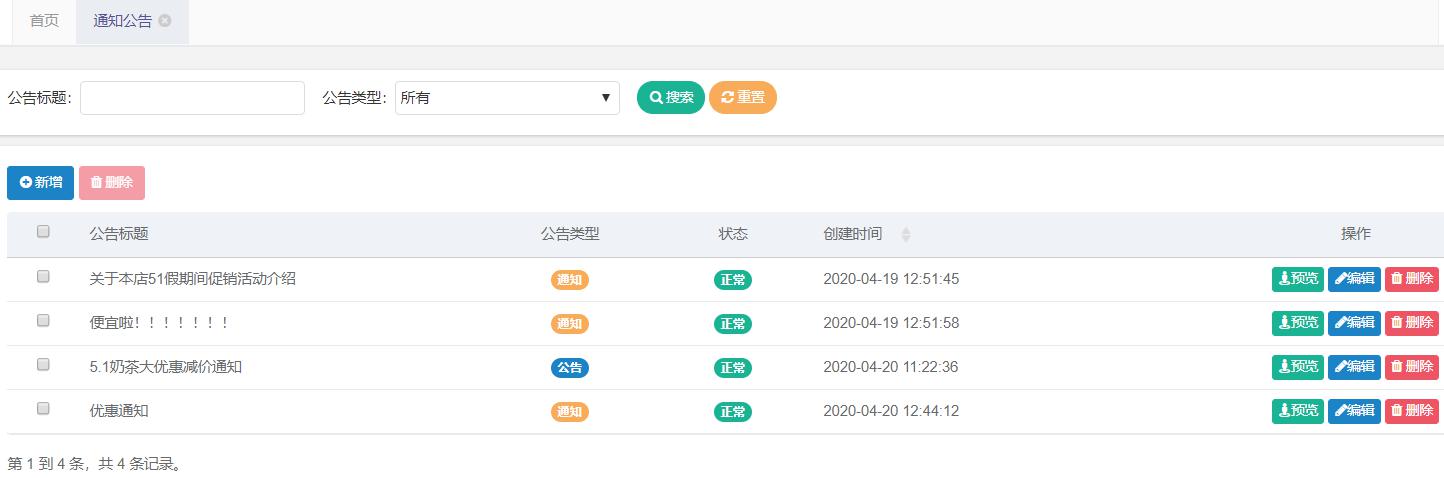1444x478 pixels.
Task: Close the 通知公告 tab with its x icon
Action: coord(165,21)
